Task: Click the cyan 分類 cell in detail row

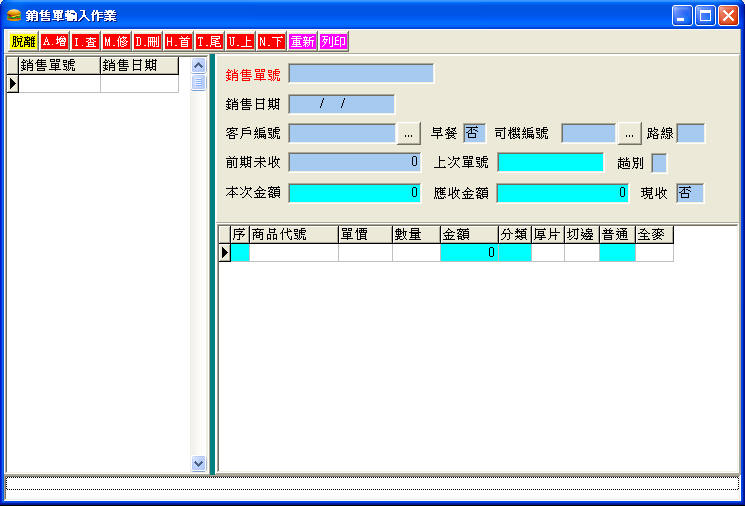Action: coord(515,253)
